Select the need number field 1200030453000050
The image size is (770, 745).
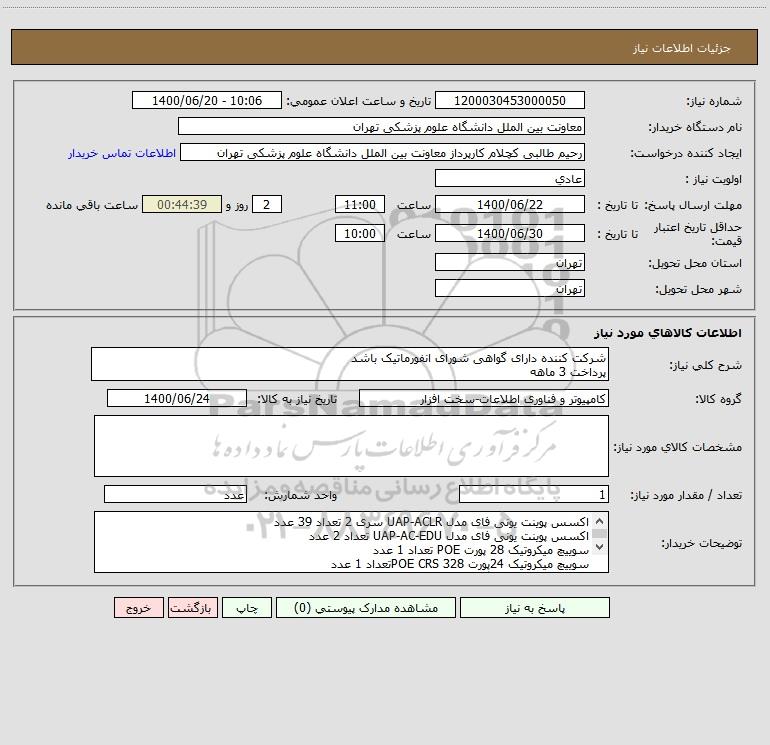(x=510, y=100)
